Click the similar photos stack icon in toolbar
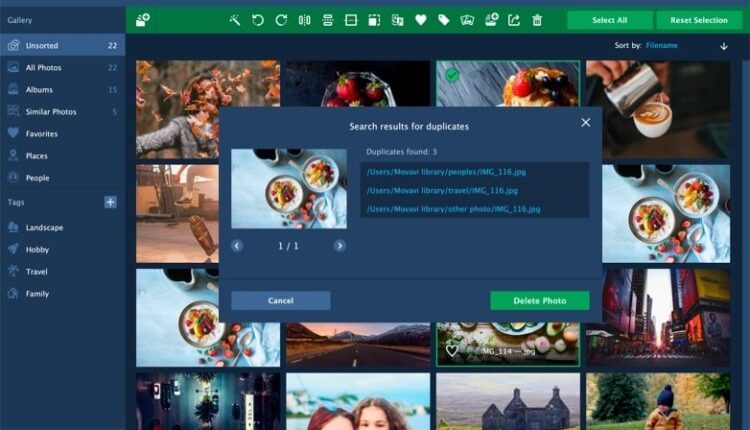This screenshot has width=750, height=430. point(467,20)
